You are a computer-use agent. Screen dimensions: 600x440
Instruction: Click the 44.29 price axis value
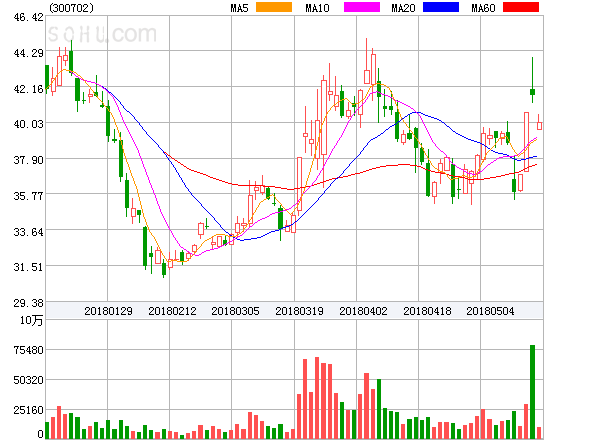[x=28, y=53]
